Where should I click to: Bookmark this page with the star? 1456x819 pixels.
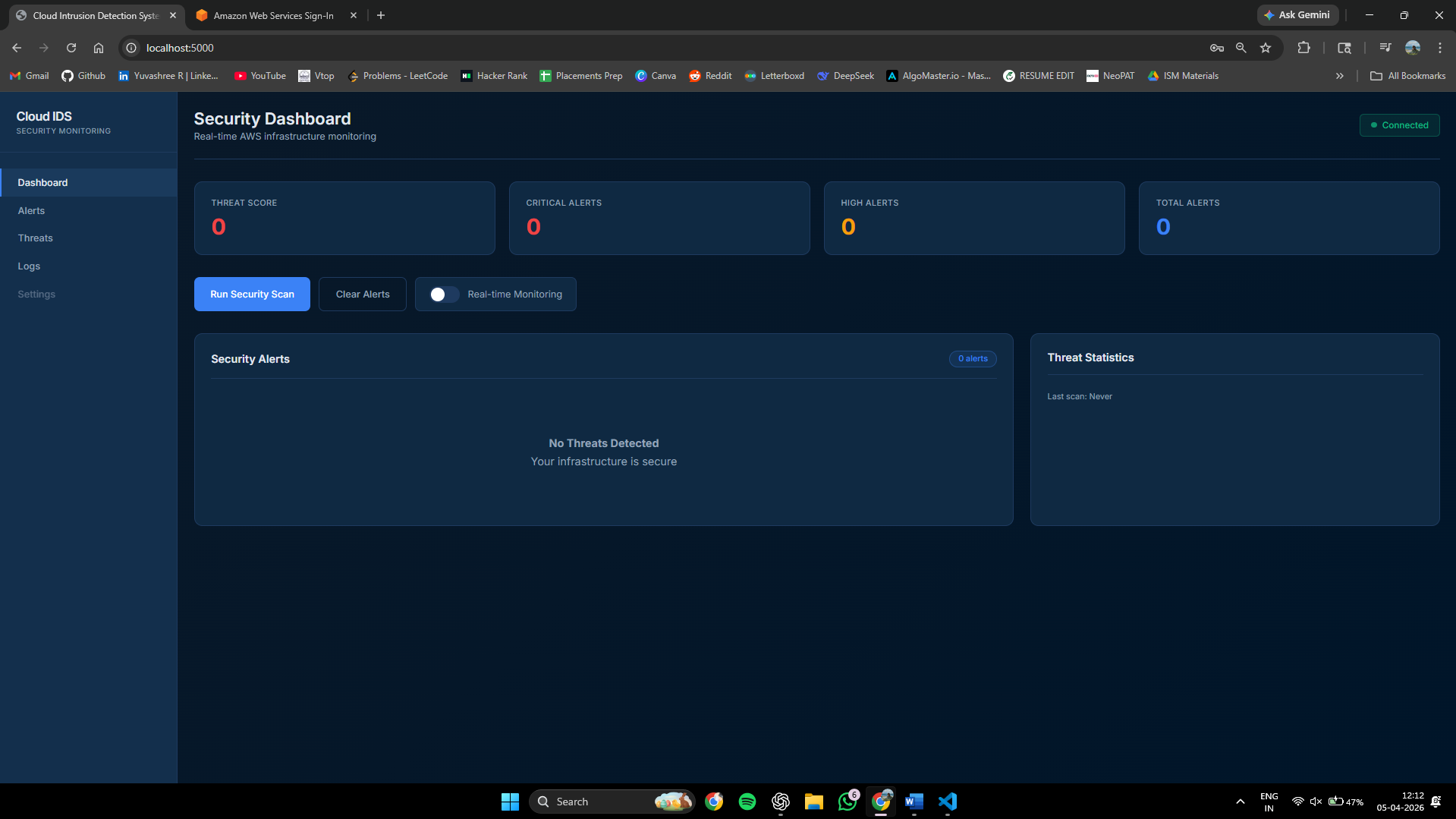coord(1266,48)
